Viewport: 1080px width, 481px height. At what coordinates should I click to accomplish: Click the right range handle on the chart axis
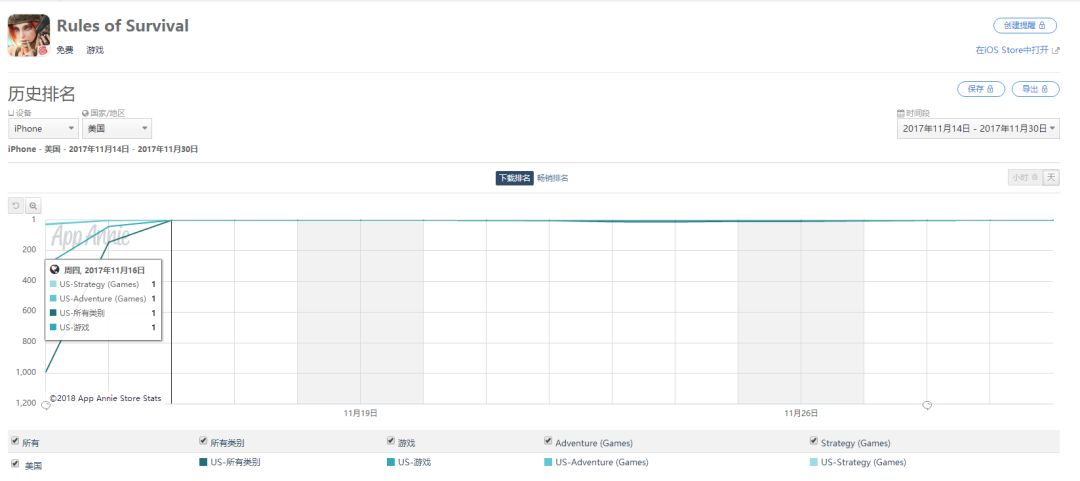point(927,405)
